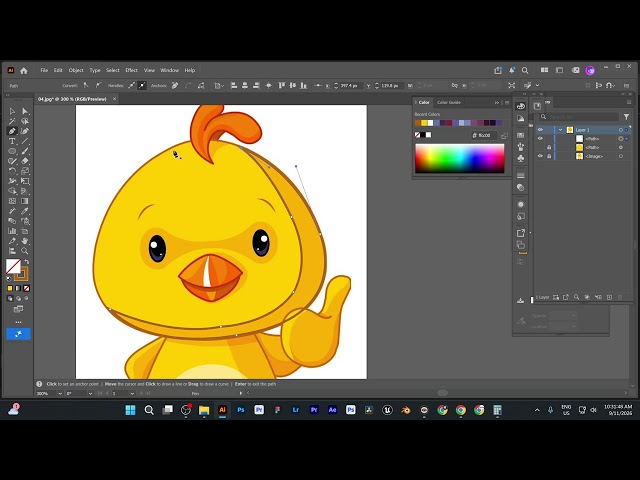The width and height of the screenshot is (640, 480).
Task: Open the Color panel flyout menu
Action: coord(507,102)
